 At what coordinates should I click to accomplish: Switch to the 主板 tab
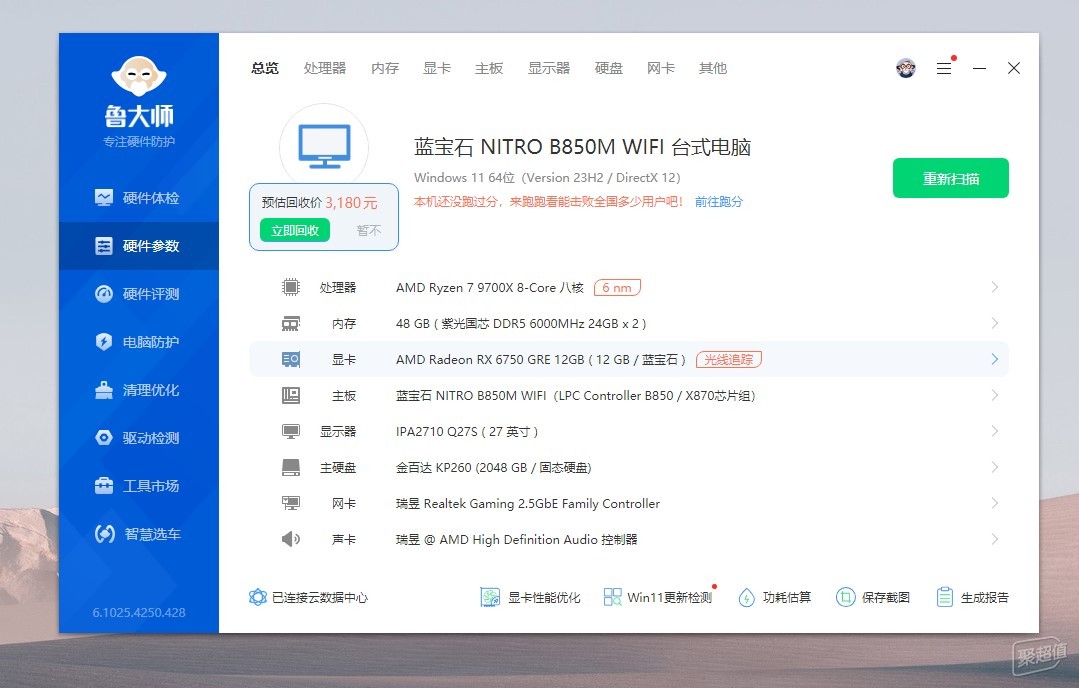click(x=489, y=68)
